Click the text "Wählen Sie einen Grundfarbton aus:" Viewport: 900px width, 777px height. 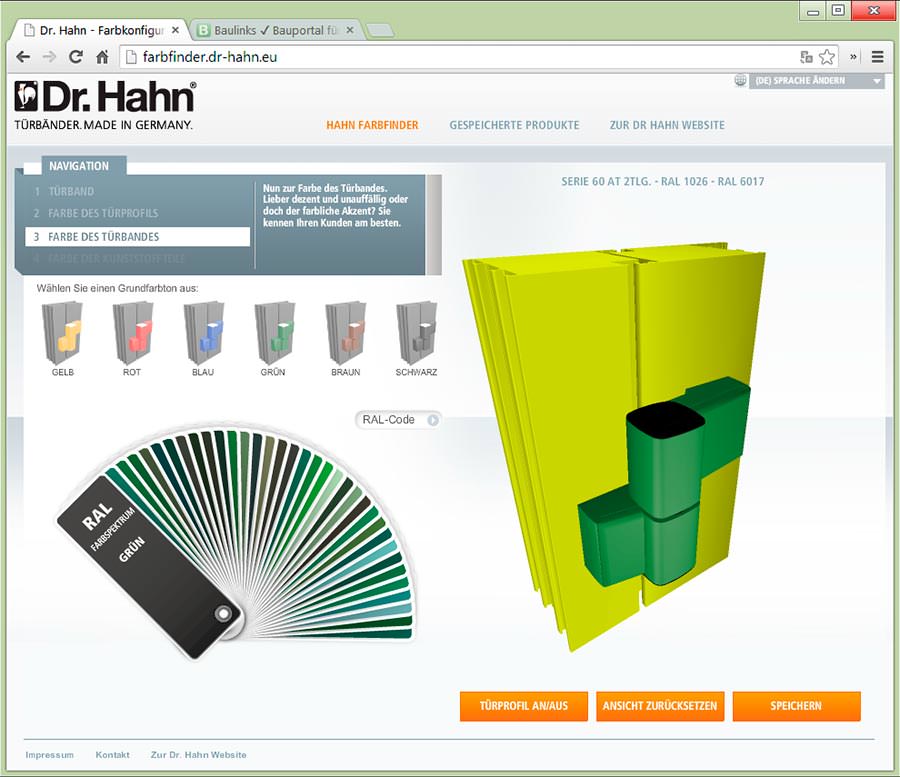[118, 288]
